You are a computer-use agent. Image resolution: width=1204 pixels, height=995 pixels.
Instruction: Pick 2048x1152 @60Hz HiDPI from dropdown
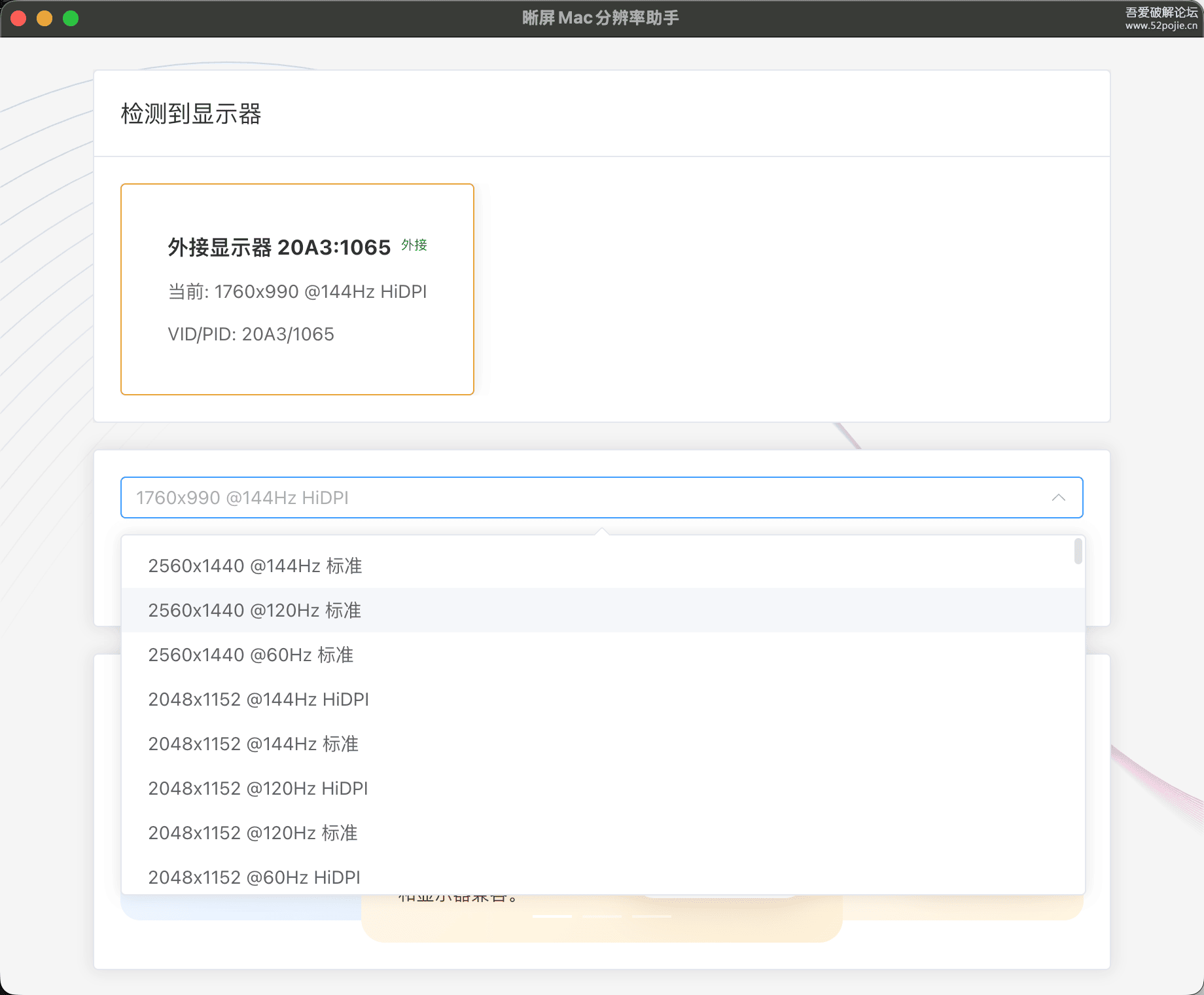coord(254,877)
